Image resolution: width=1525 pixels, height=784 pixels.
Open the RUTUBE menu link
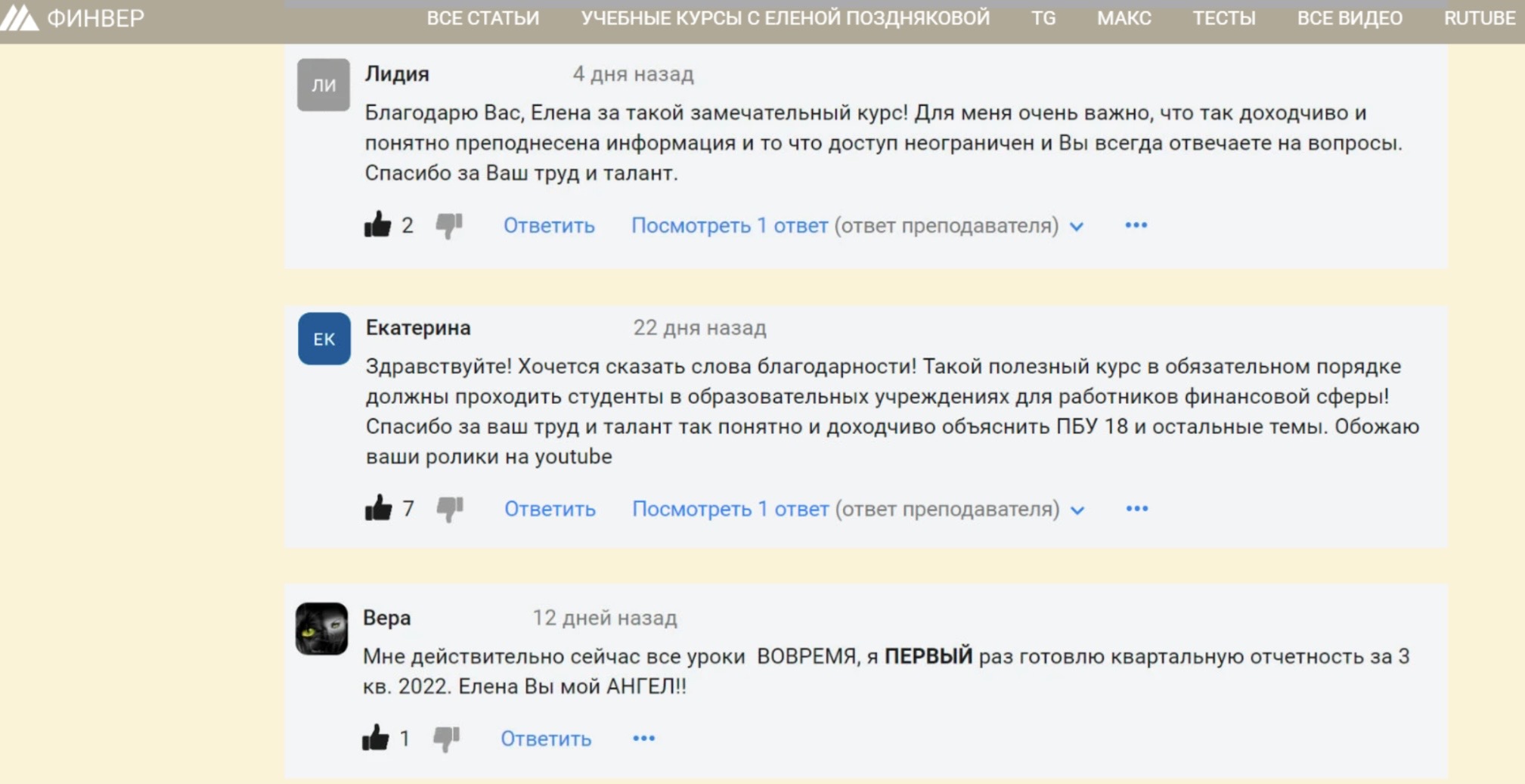click(x=1480, y=18)
